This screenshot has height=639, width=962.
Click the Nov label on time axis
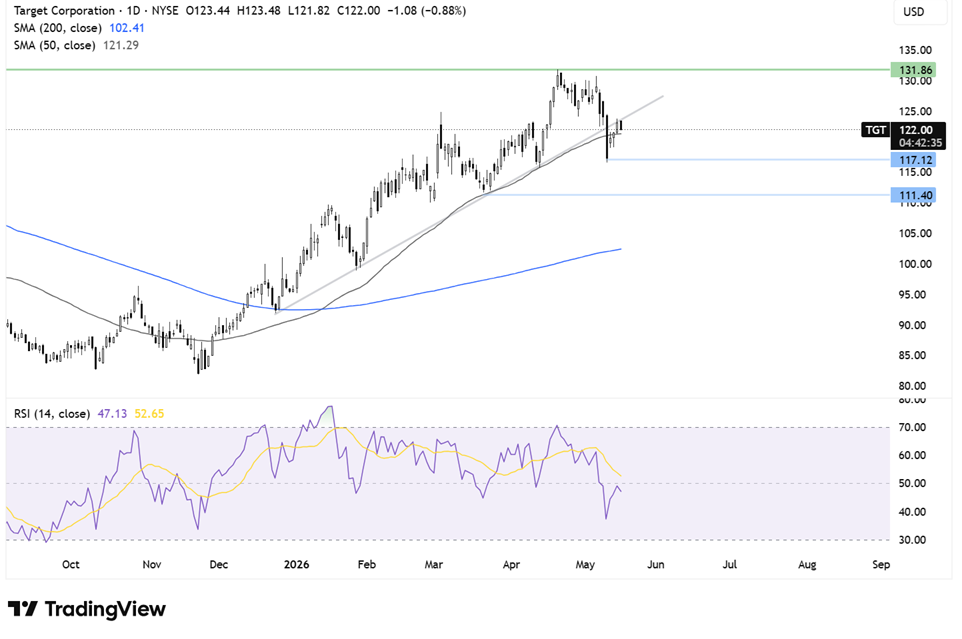tap(152, 564)
